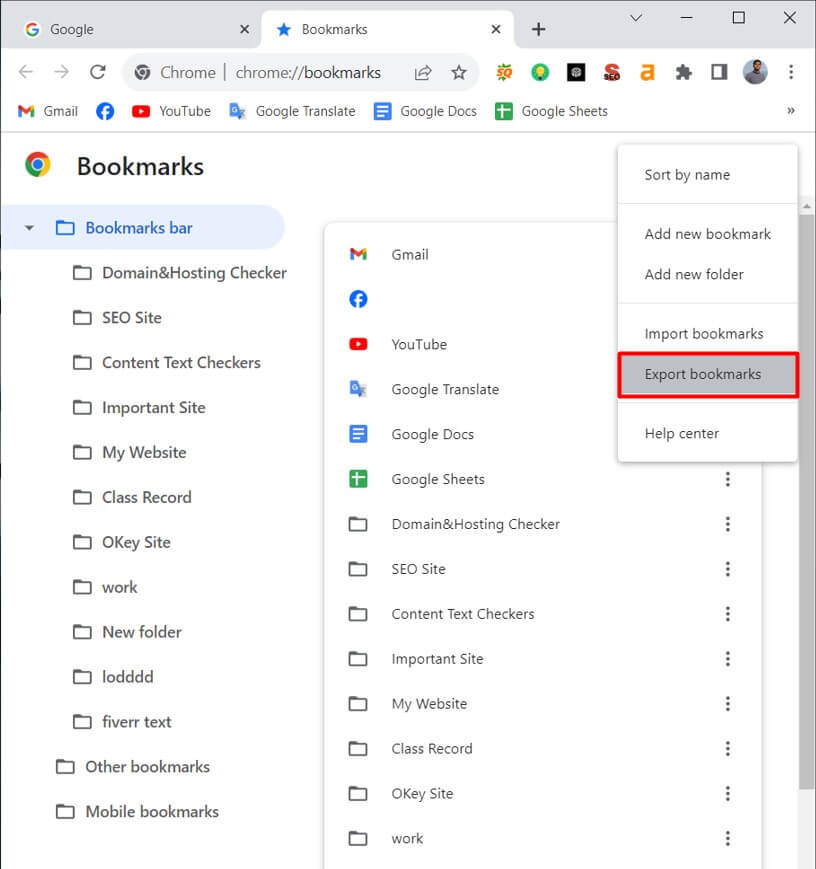Show hidden bookmarks bar overflow chevron
This screenshot has height=869, width=816.
(x=791, y=111)
